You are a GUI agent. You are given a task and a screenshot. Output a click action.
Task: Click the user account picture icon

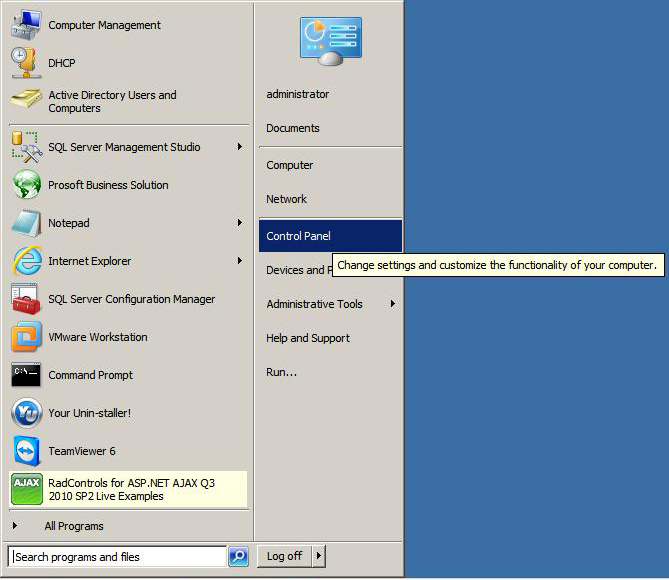[x=331, y=41]
